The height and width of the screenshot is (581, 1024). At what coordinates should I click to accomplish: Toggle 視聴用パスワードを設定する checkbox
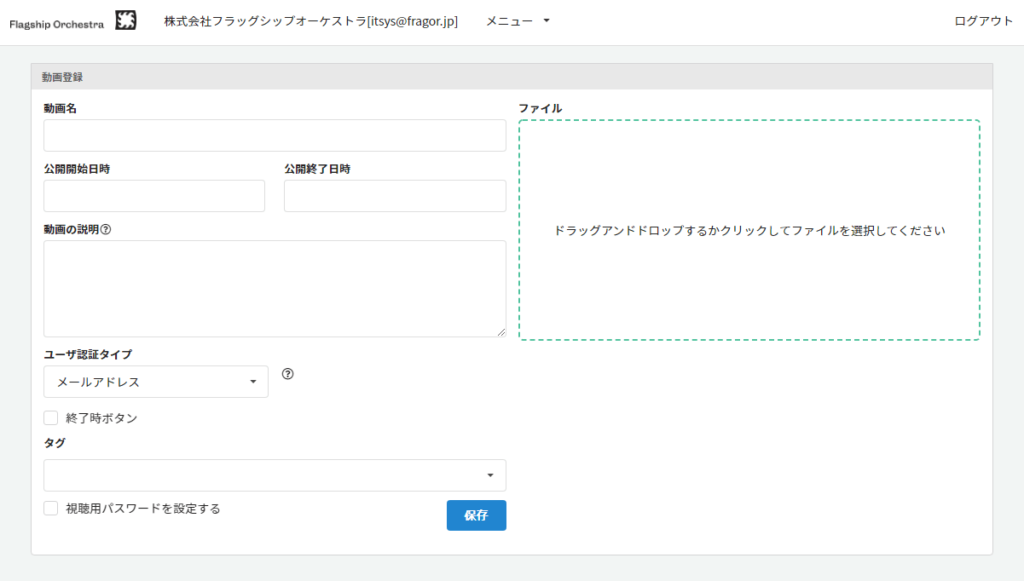51,508
